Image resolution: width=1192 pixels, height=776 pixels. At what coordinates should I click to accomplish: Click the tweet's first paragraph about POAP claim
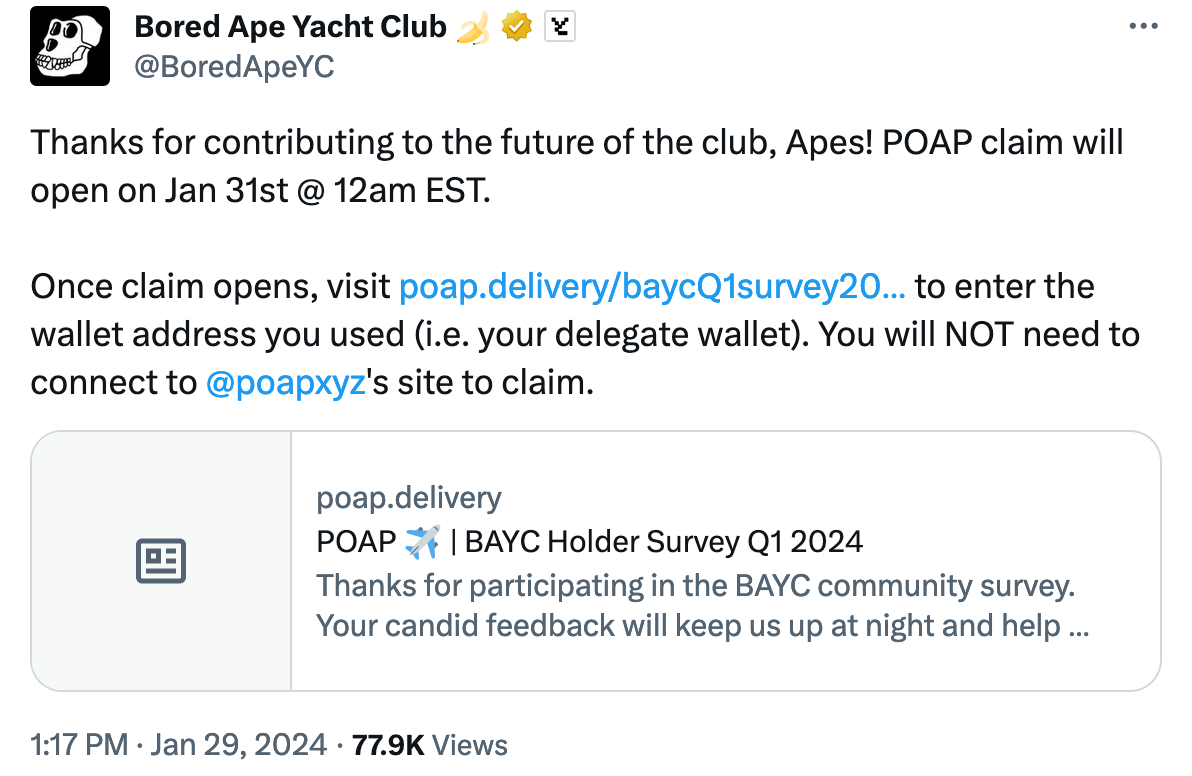[577, 166]
